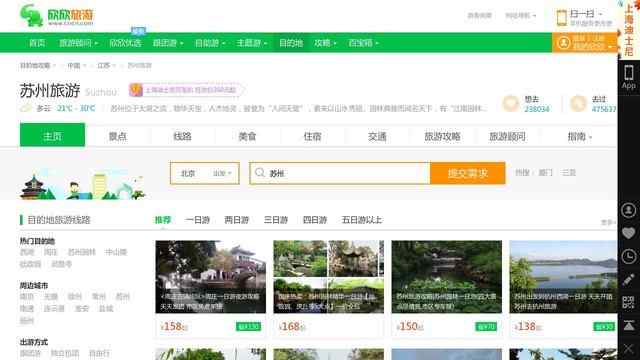Image resolution: width=640 pixels, height=360 pixels.
Task: Click the 中国 breadcrumb link
Action: [x=74, y=65]
